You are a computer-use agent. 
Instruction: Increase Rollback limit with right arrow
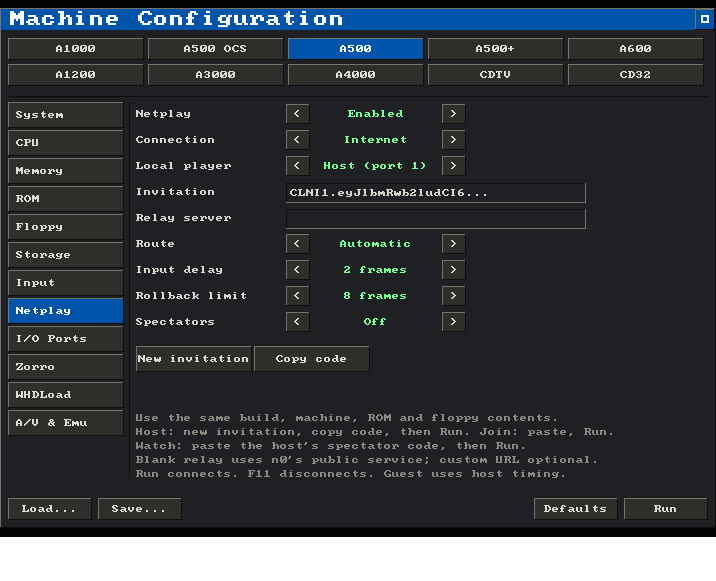[453, 296]
